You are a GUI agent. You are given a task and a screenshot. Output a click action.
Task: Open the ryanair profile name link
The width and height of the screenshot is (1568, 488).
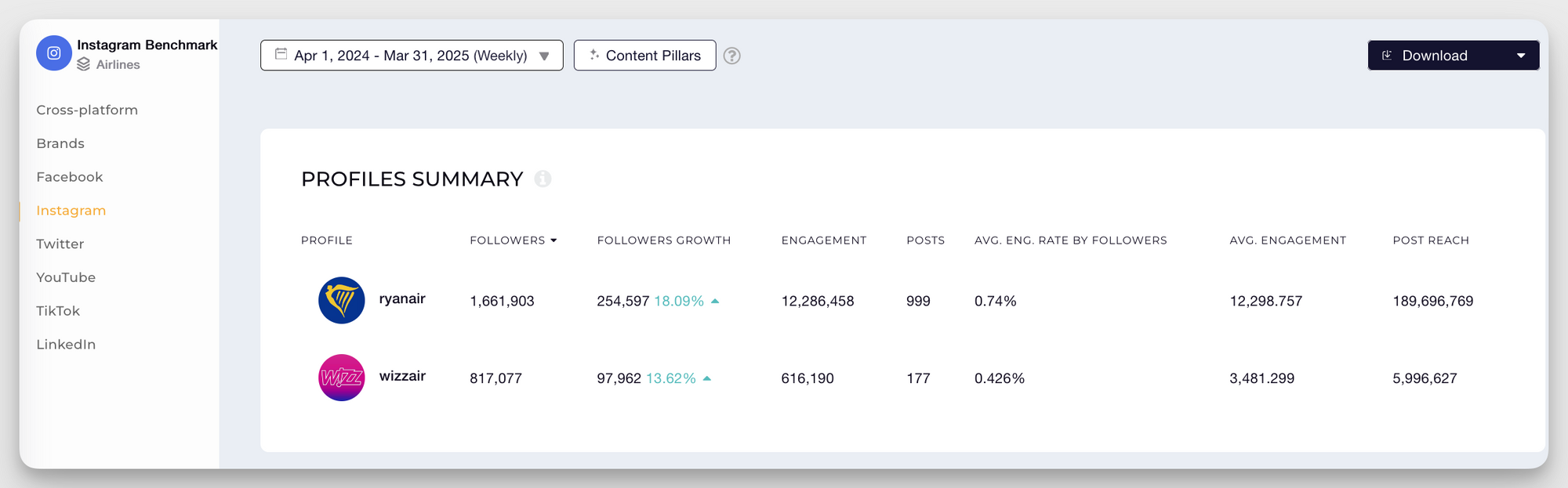tap(402, 298)
